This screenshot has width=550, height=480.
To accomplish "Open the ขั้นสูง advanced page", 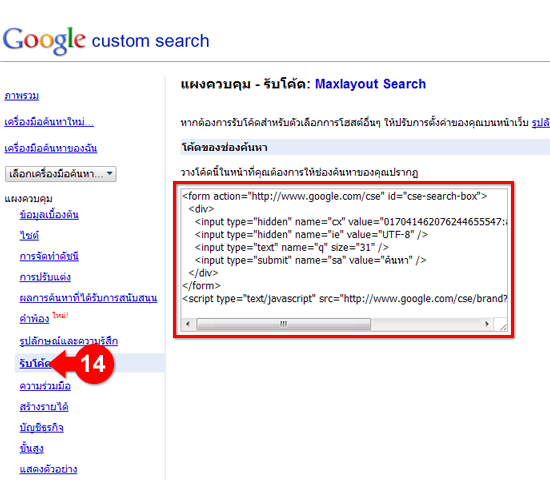I will (x=32, y=448).
